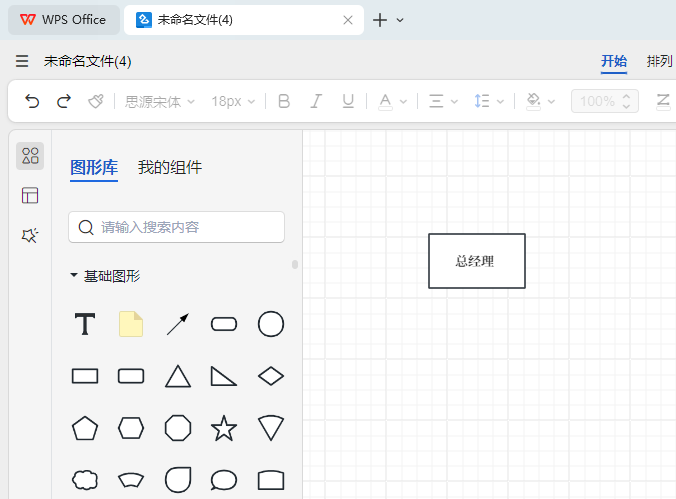Open the 思源宋体 font family dropdown
Viewport: 676px width, 499px height.
coord(160,102)
